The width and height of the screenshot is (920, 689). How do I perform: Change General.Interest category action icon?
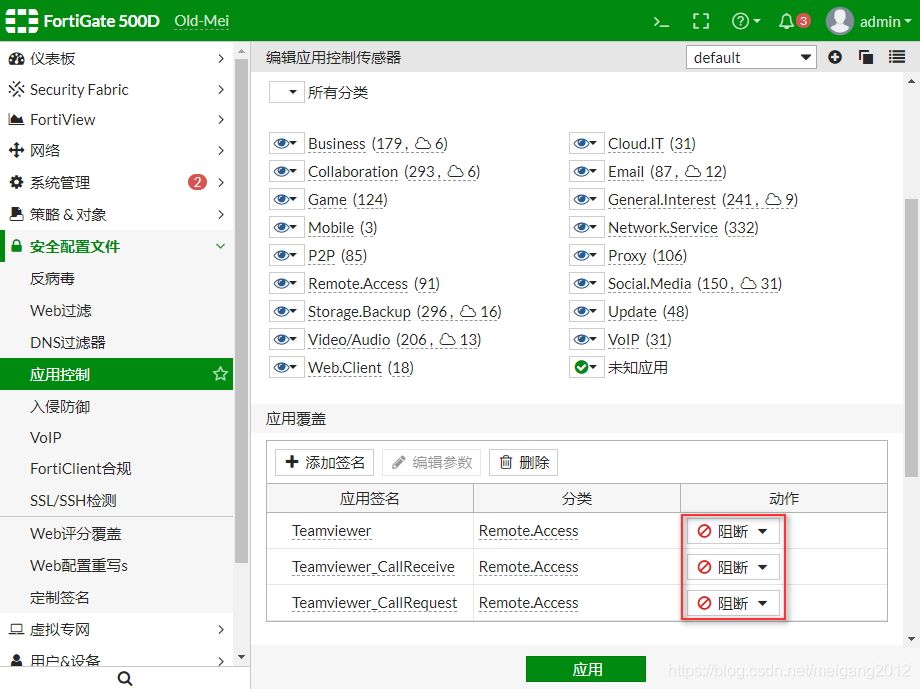point(586,200)
